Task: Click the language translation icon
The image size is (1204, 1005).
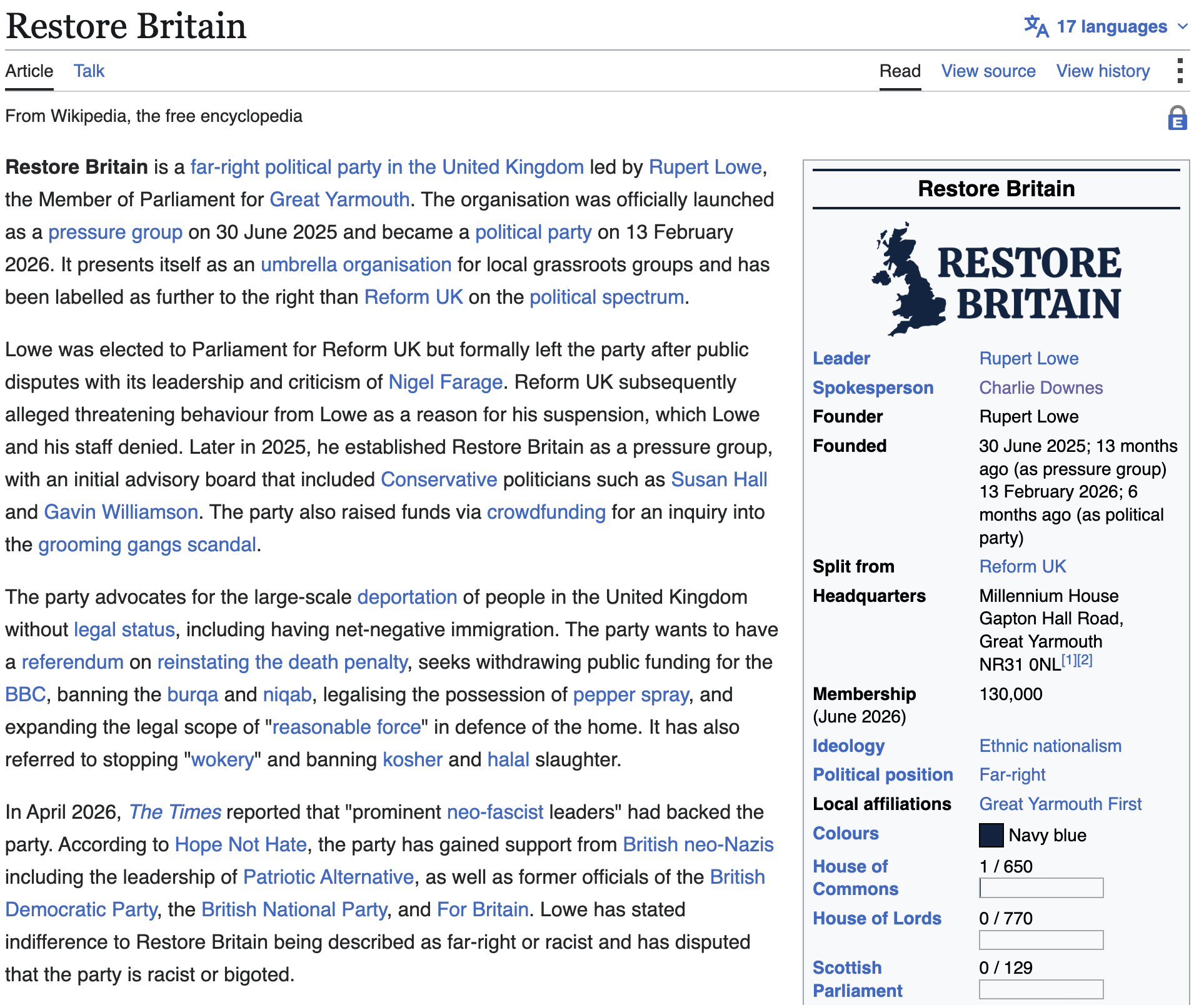Action: pyautogui.click(x=1036, y=26)
